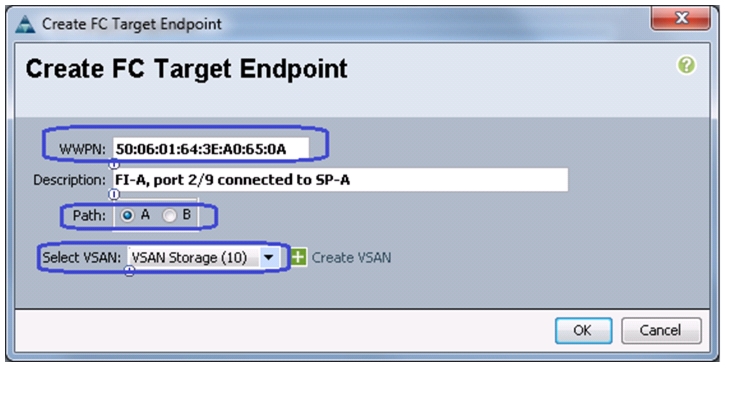The image size is (732, 394).
Task: Confirm dialog with OK button
Action: 583,331
